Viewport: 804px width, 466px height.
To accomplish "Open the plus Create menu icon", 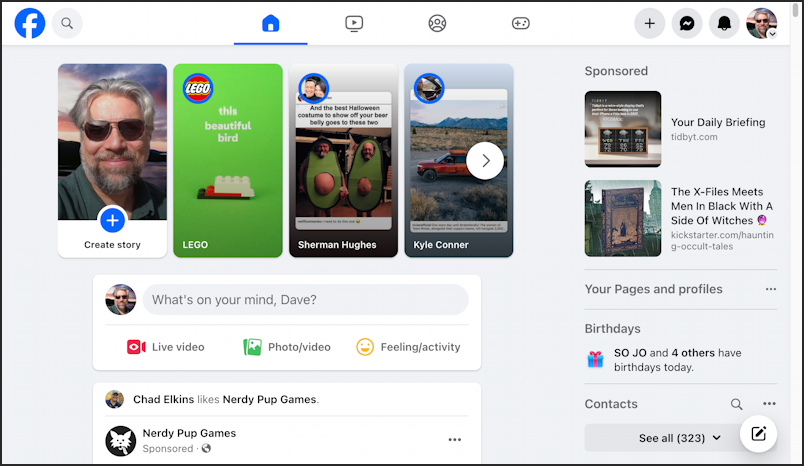I will [x=649, y=24].
